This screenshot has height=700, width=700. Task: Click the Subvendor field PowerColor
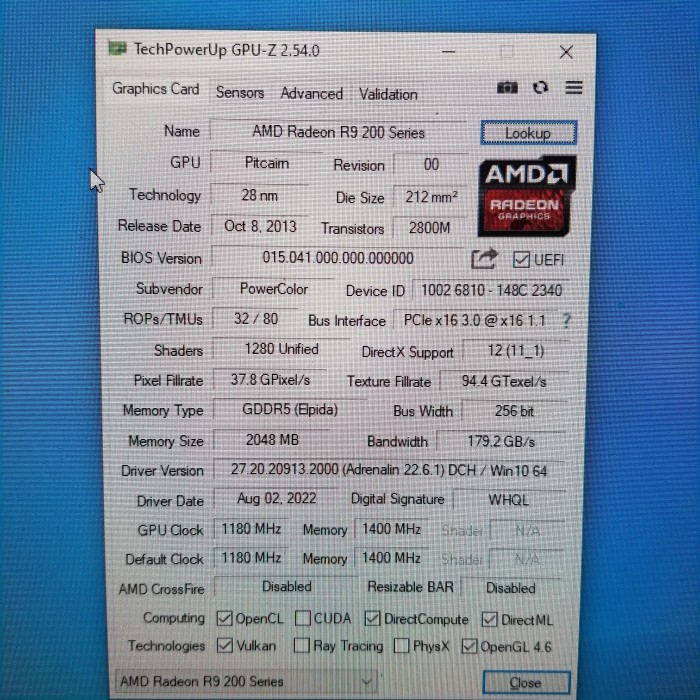point(273,289)
